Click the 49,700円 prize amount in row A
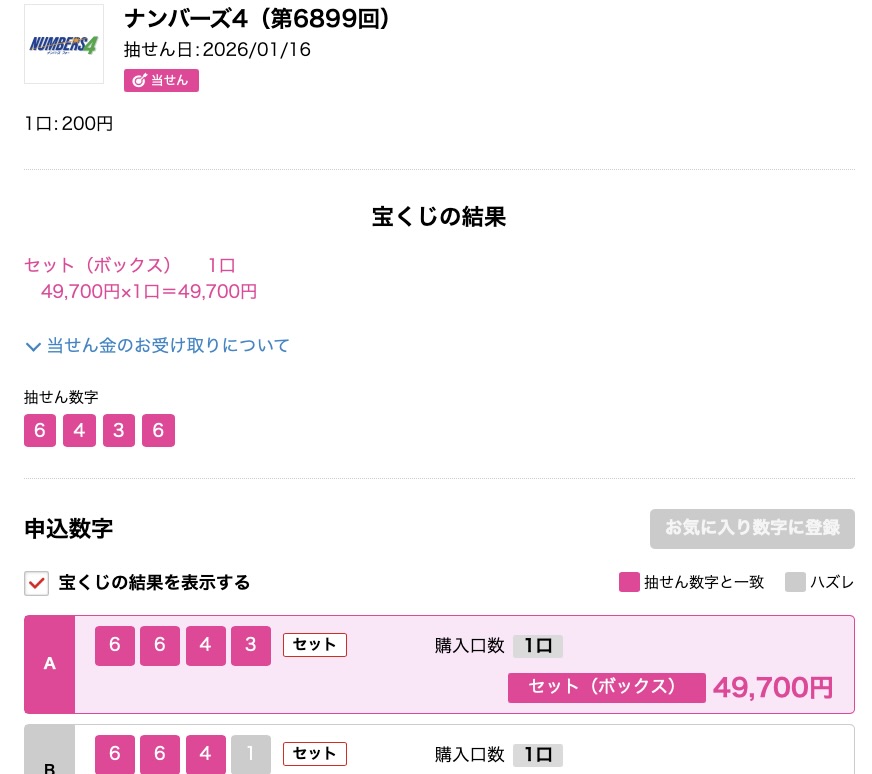The height and width of the screenshot is (774, 872). pyautogui.click(x=772, y=687)
